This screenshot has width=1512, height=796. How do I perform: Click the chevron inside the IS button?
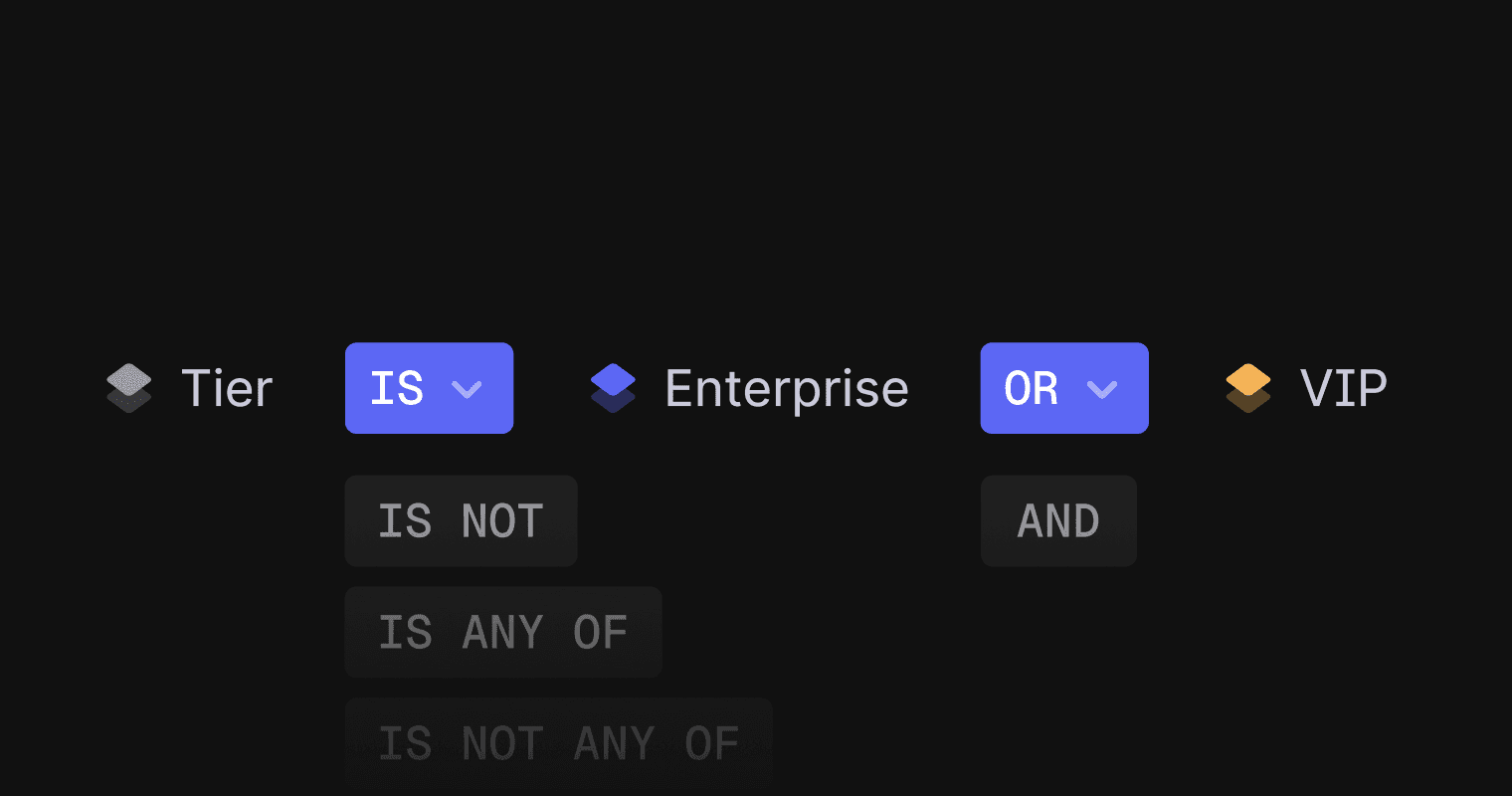pyautogui.click(x=467, y=389)
